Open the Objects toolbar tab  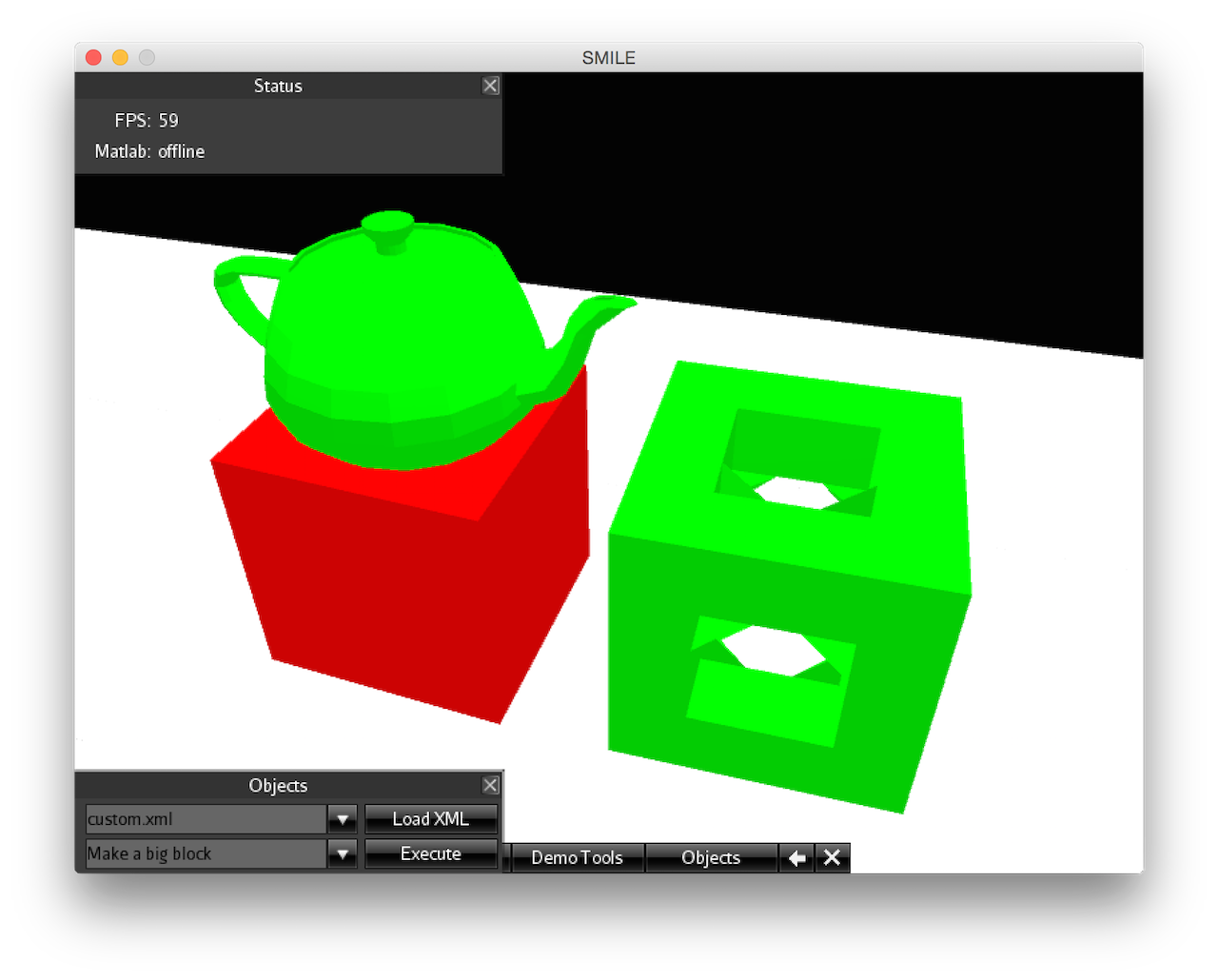click(711, 857)
